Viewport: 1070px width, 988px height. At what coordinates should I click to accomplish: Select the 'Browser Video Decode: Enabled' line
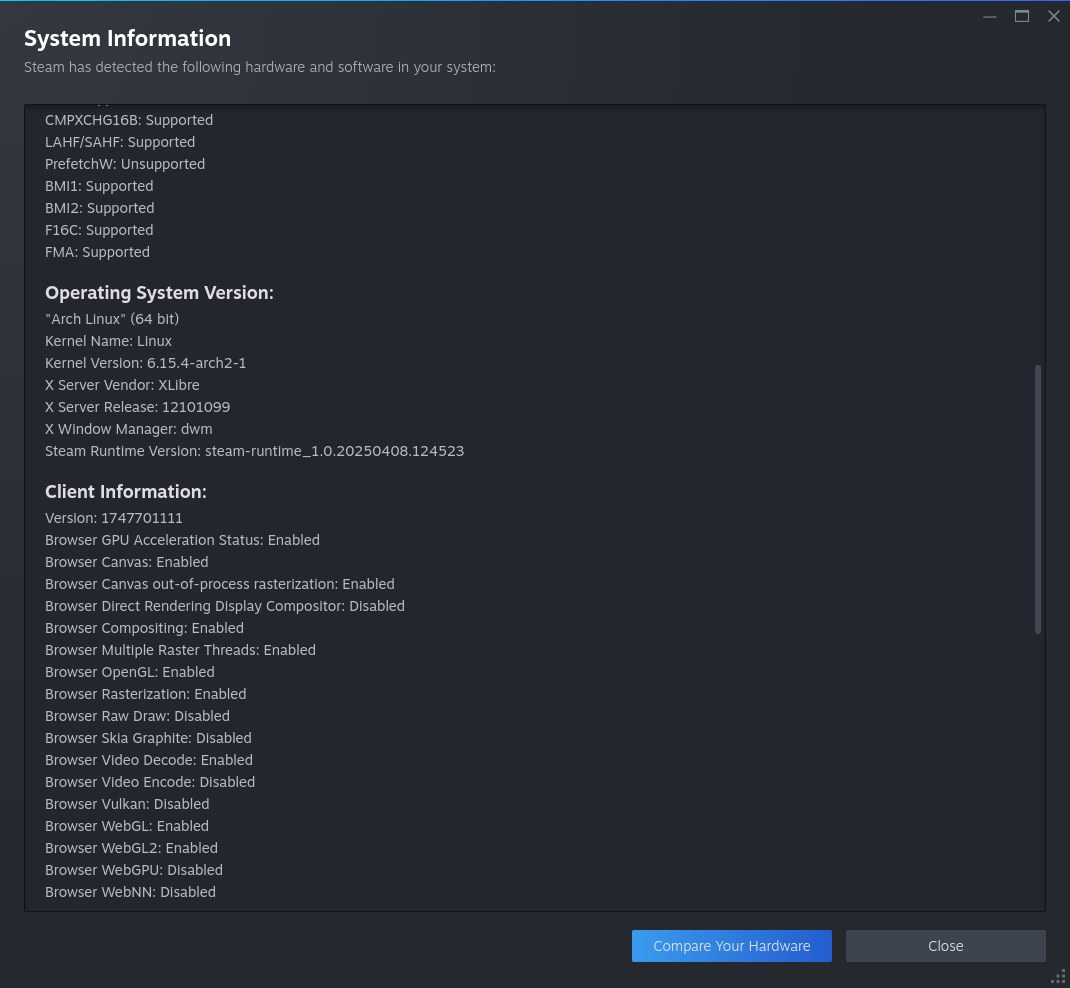coord(149,760)
